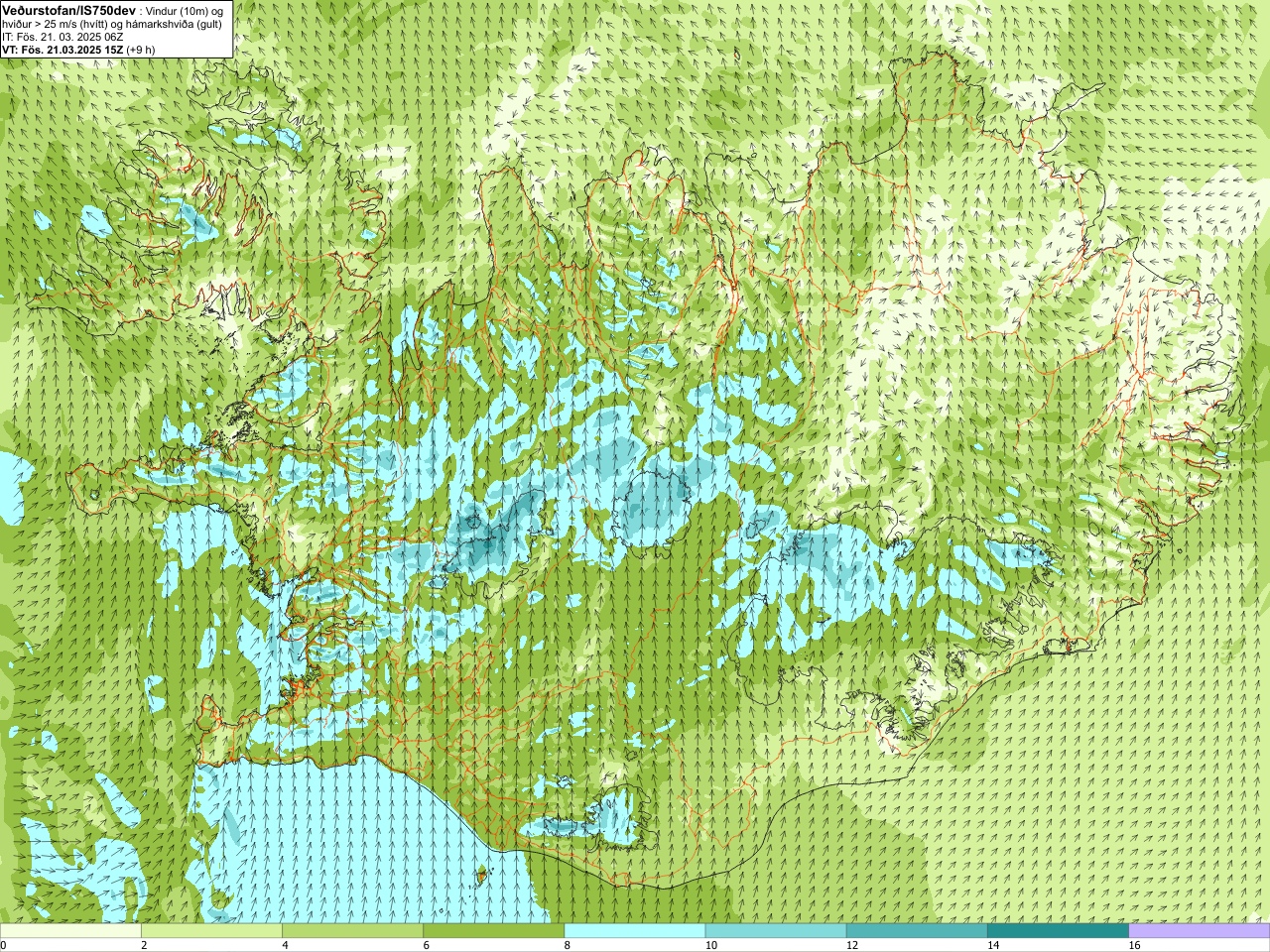The width and height of the screenshot is (1270, 952).
Task: Select the darker green 6–8 m/s color swatch
Action: (493, 931)
